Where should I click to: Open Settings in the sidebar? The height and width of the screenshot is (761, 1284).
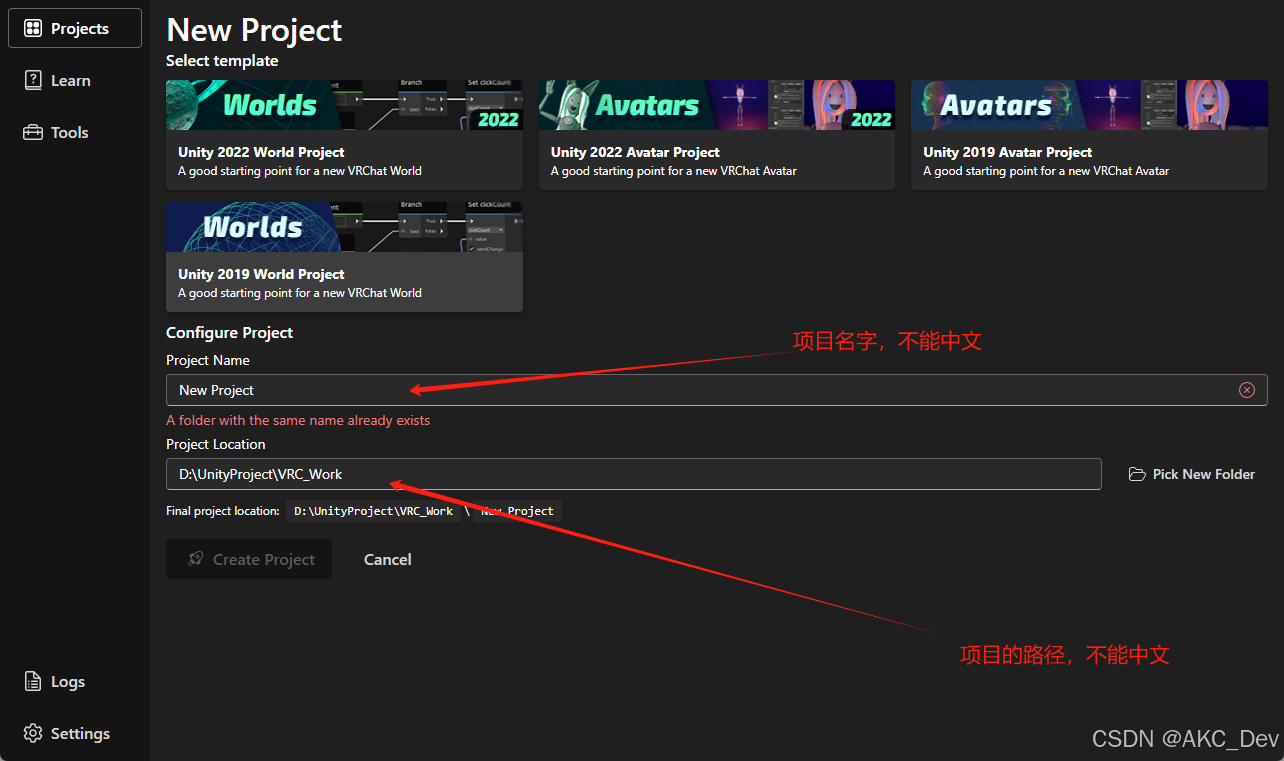click(75, 733)
